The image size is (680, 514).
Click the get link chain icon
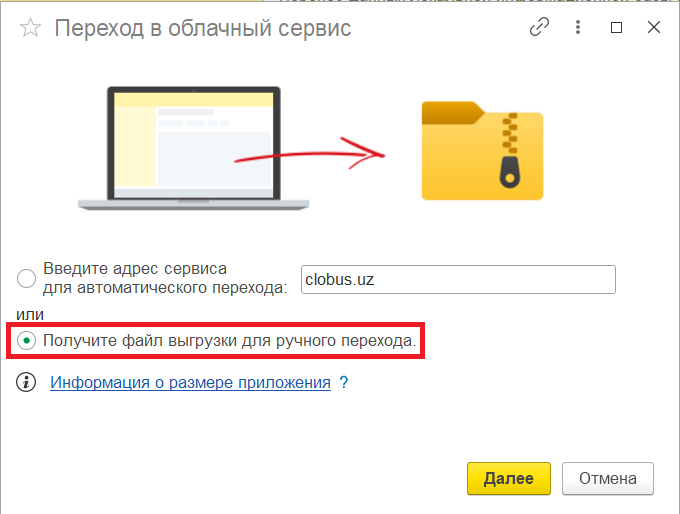[540, 28]
